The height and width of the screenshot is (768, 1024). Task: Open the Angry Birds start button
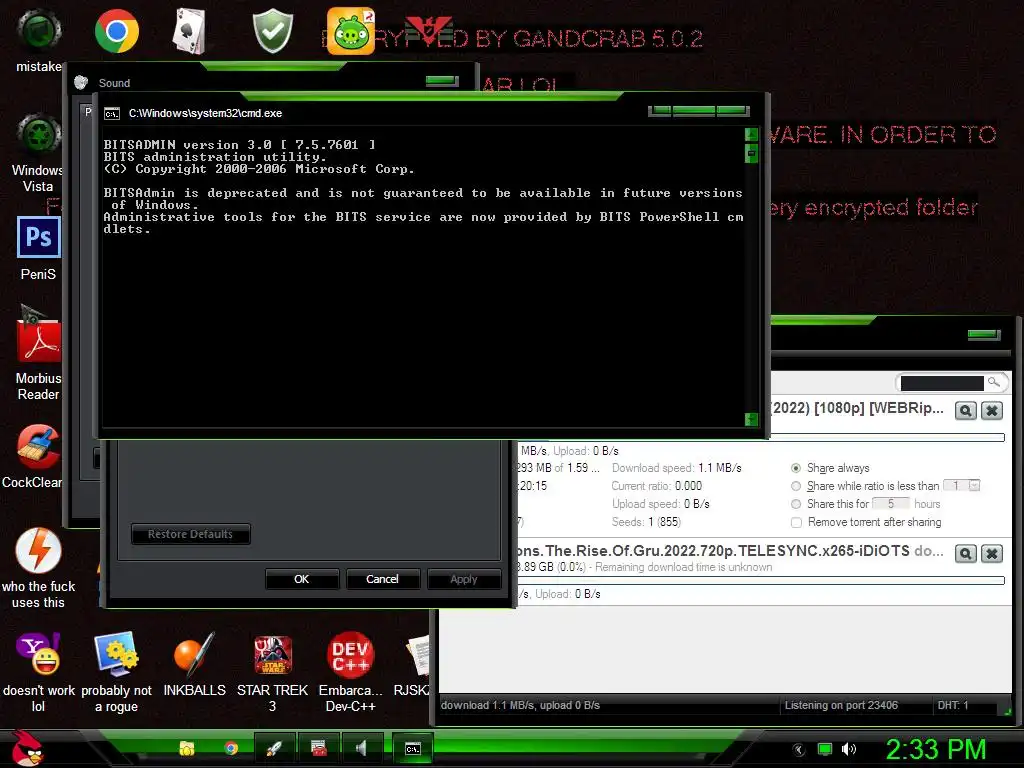click(27, 748)
